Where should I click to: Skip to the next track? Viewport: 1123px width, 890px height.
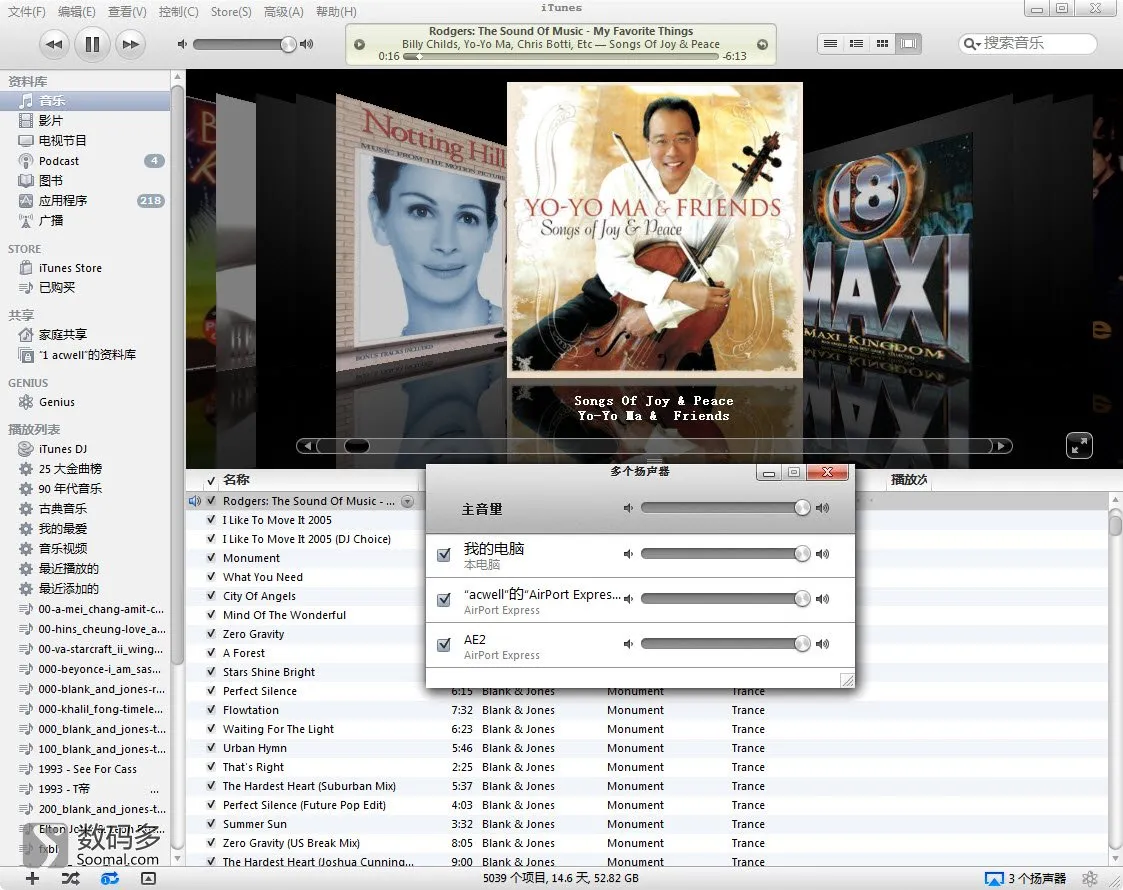pos(130,44)
